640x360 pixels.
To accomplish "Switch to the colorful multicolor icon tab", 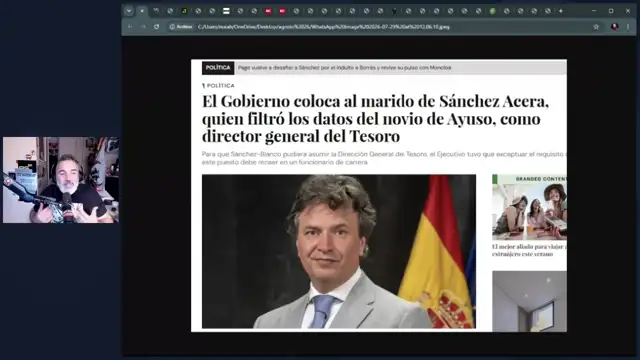I will [184, 11].
